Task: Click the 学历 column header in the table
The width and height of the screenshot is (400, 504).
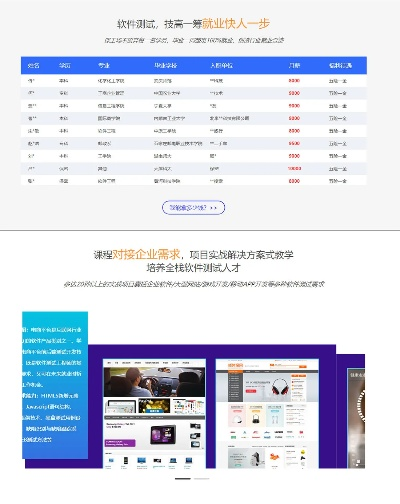Action: pyautogui.click(x=65, y=65)
